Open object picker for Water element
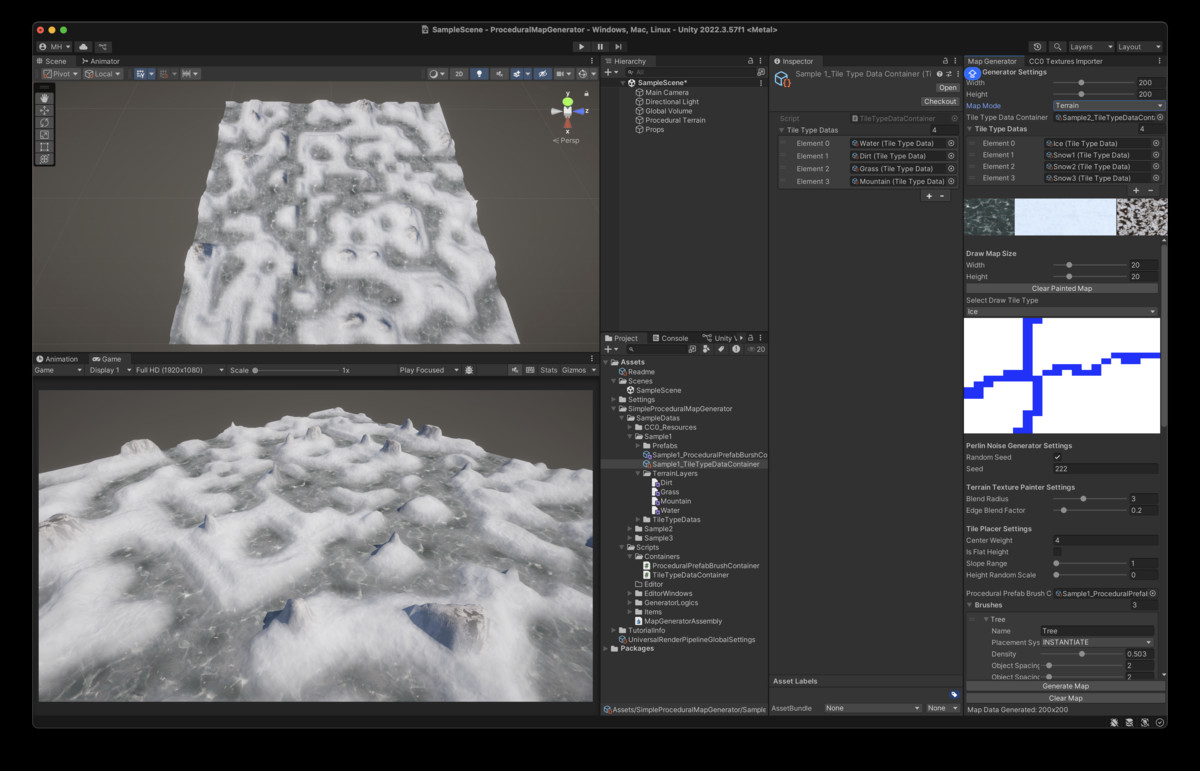Screen dimensions: 1200x771 pyautogui.click(x=951, y=143)
